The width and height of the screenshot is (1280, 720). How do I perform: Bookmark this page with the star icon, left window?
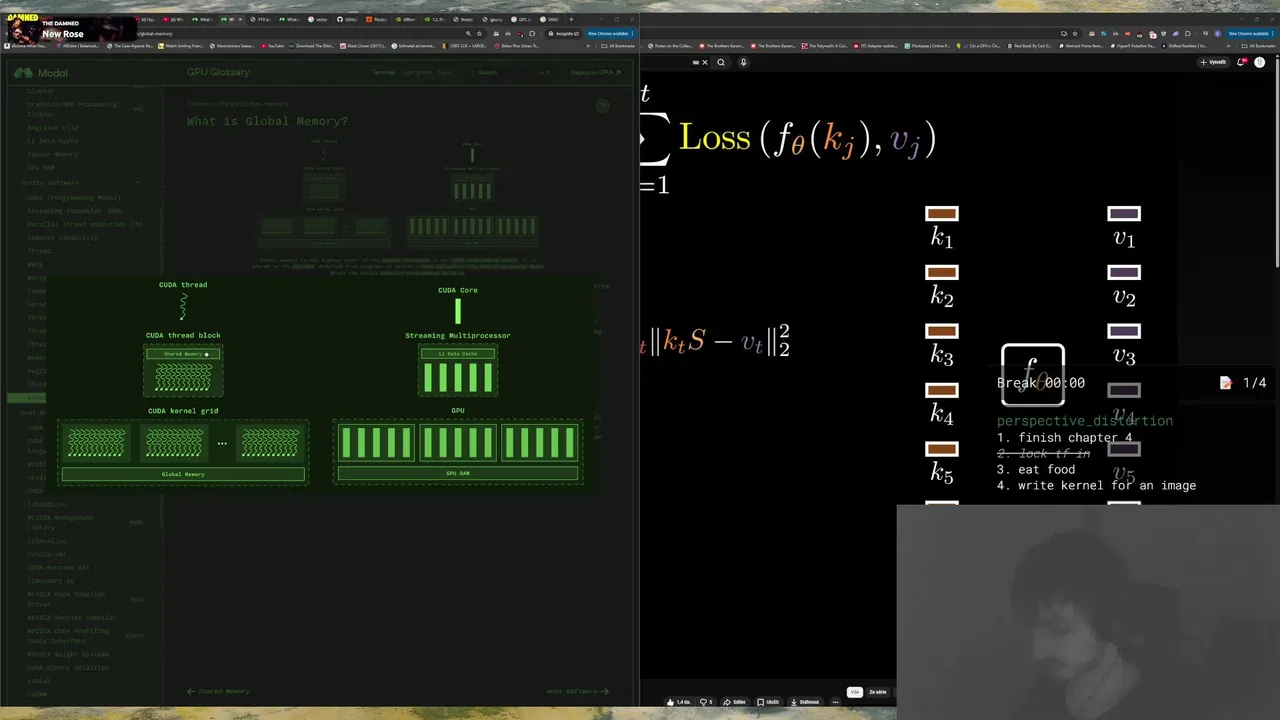coord(479,33)
